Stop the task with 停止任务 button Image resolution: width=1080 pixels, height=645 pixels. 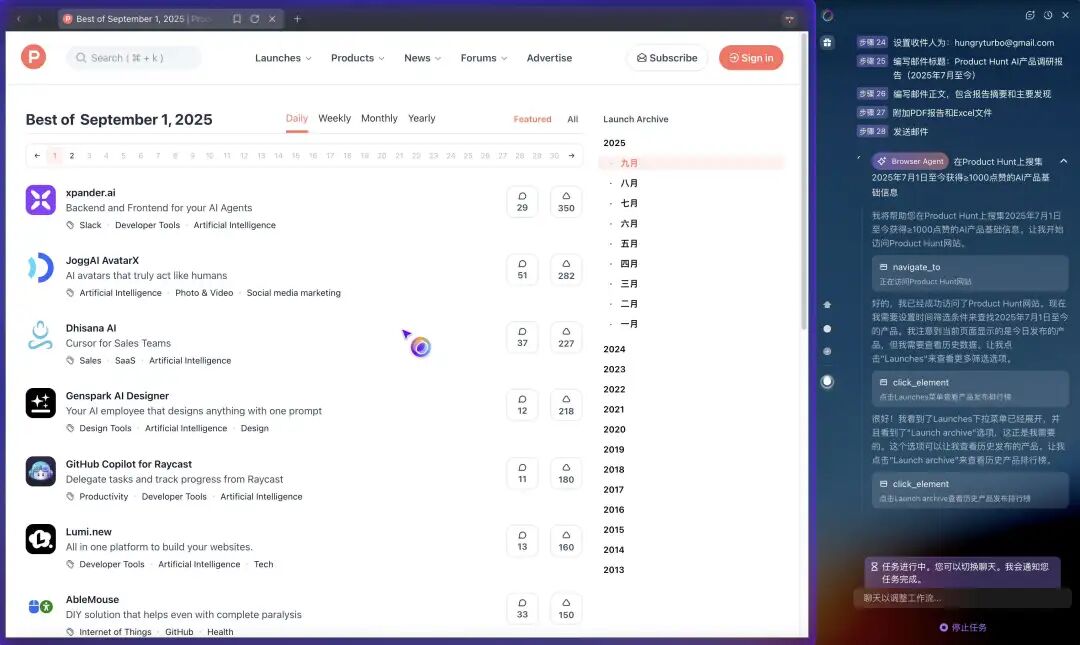963,627
